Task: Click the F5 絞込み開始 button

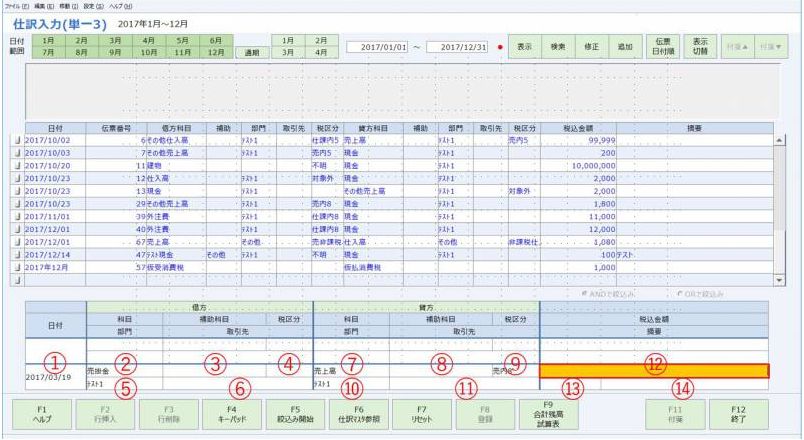Action: pos(295,414)
